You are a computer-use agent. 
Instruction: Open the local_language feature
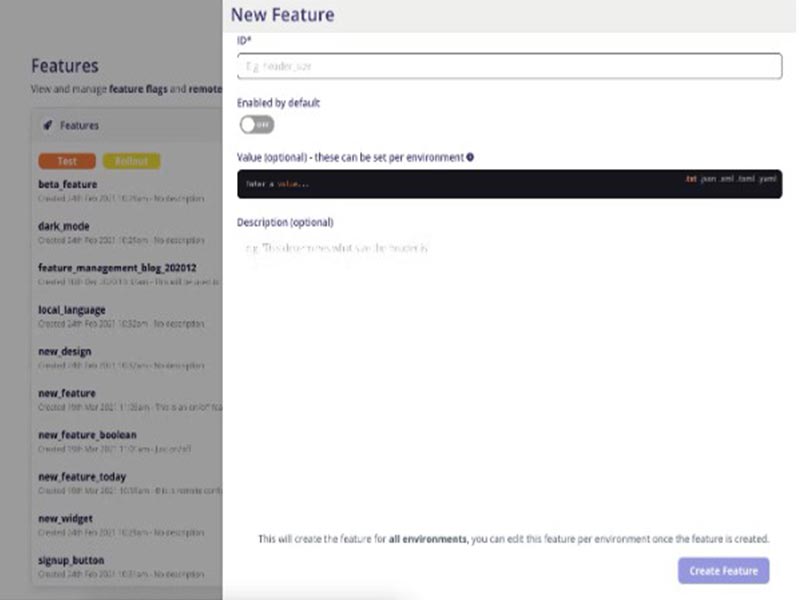71,310
